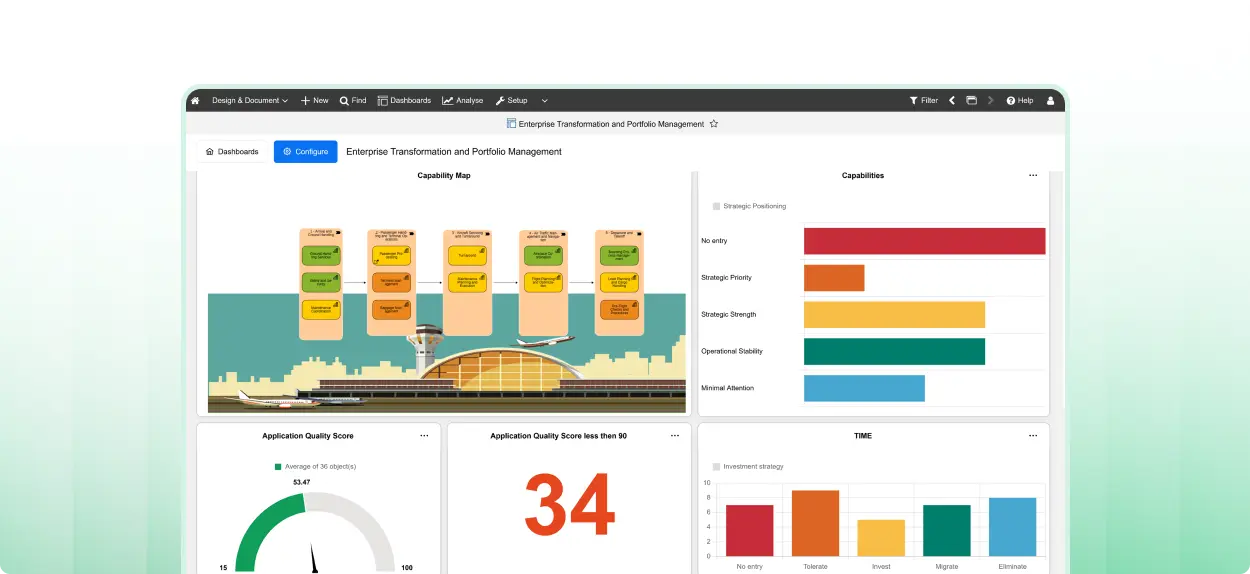Open Help from the top bar

pyautogui.click(x=1020, y=100)
